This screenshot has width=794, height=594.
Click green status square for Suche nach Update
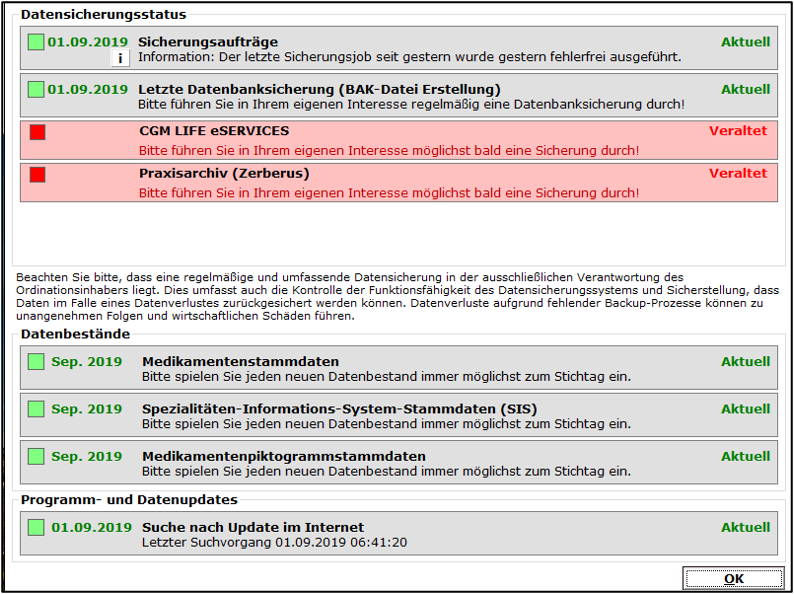[x=36, y=527]
